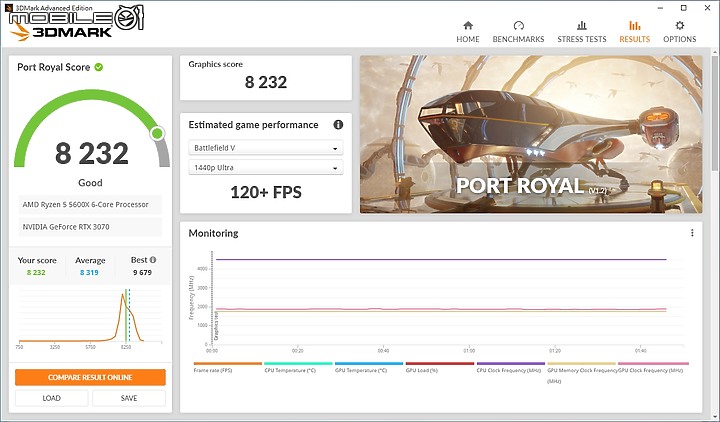
Task: Click the Port Royal banner image
Action: point(531,134)
